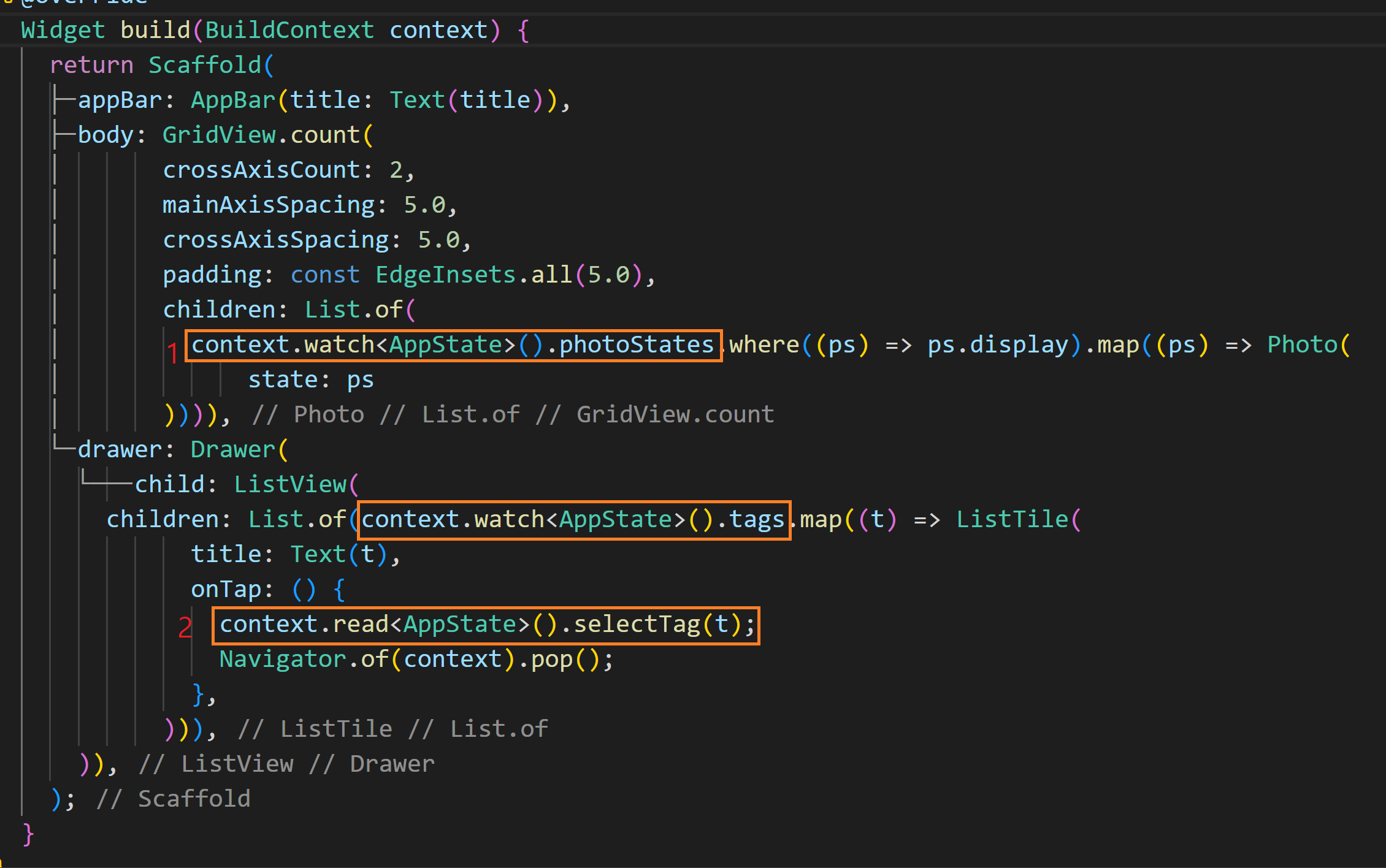Click the Photo constructor at line end
The height and width of the screenshot is (868, 1386).
1301,345
